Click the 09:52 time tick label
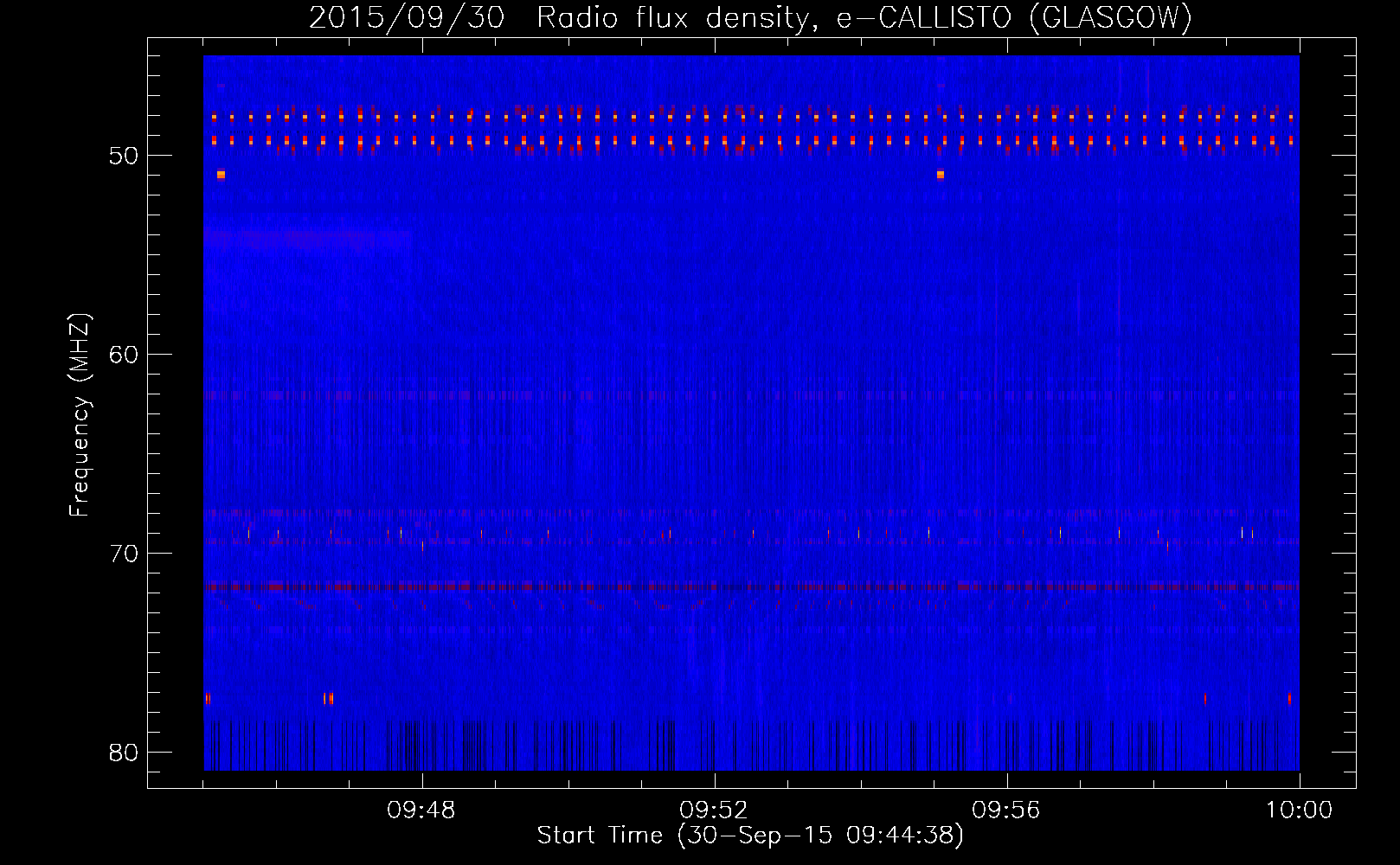This screenshot has height=865, width=1400. 714,811
